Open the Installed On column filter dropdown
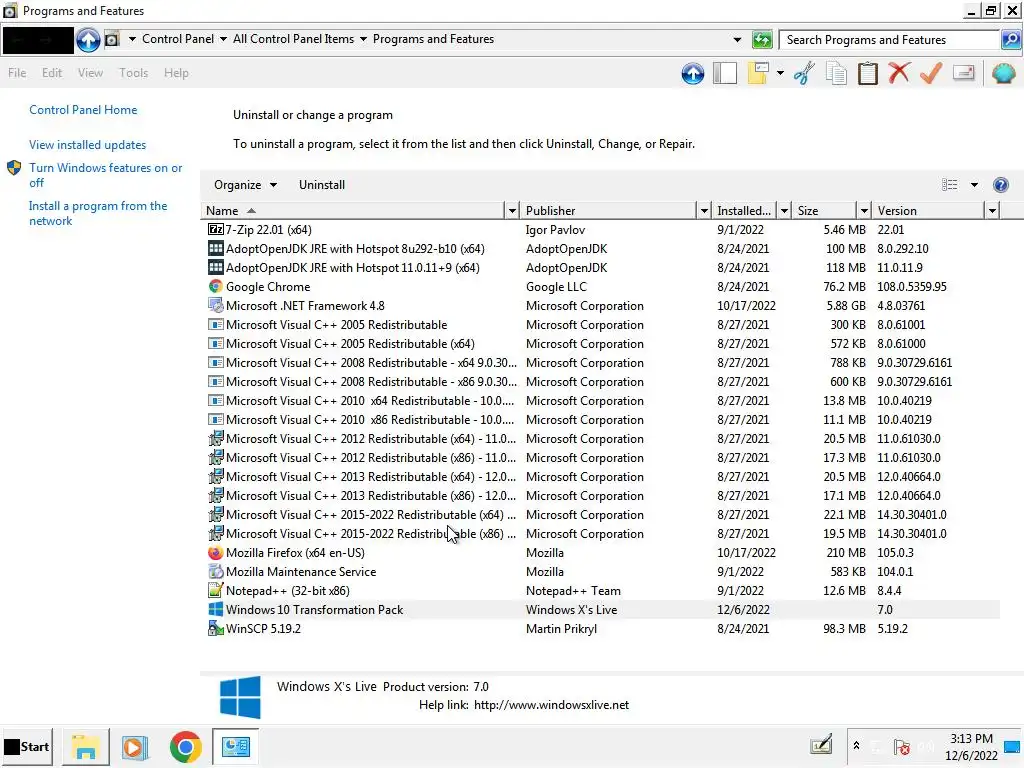Image resolution: width=1024 pixels, height=768 pixels. coord(784,210)
